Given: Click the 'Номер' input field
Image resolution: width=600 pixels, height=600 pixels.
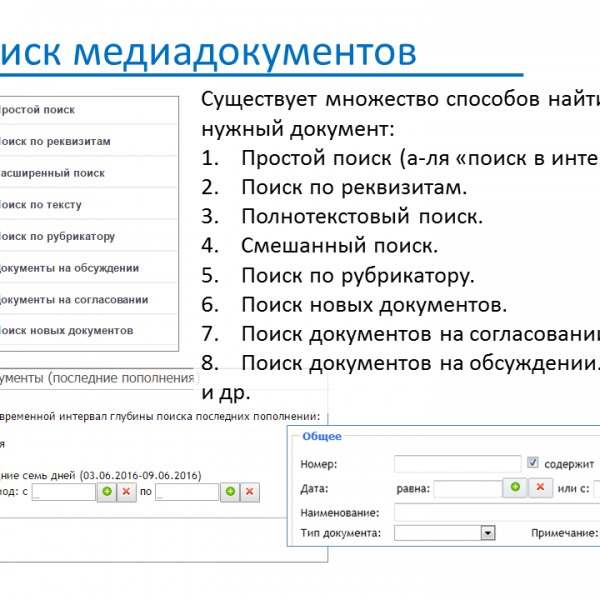Looking at the screenshot, I should tap(457, 464).
